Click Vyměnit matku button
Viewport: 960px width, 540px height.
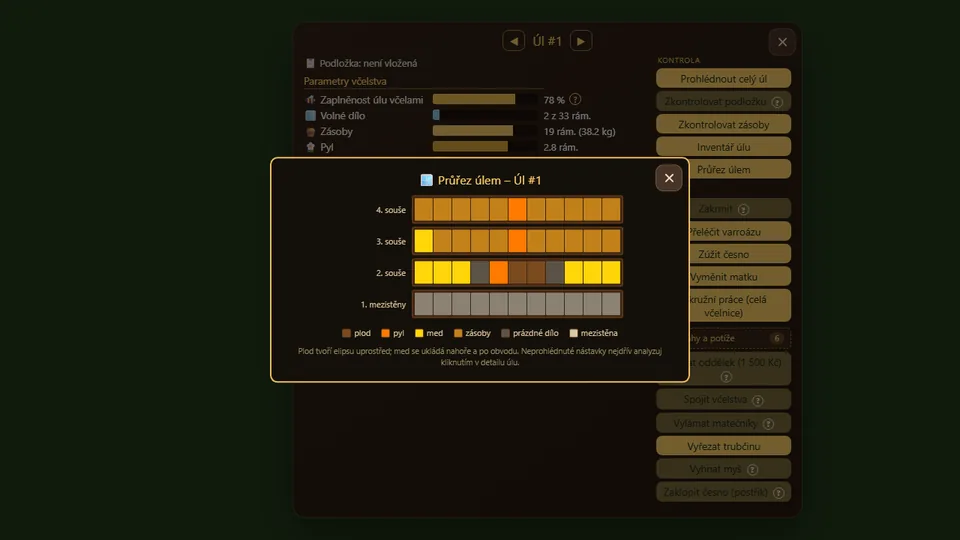click(740, 277)
